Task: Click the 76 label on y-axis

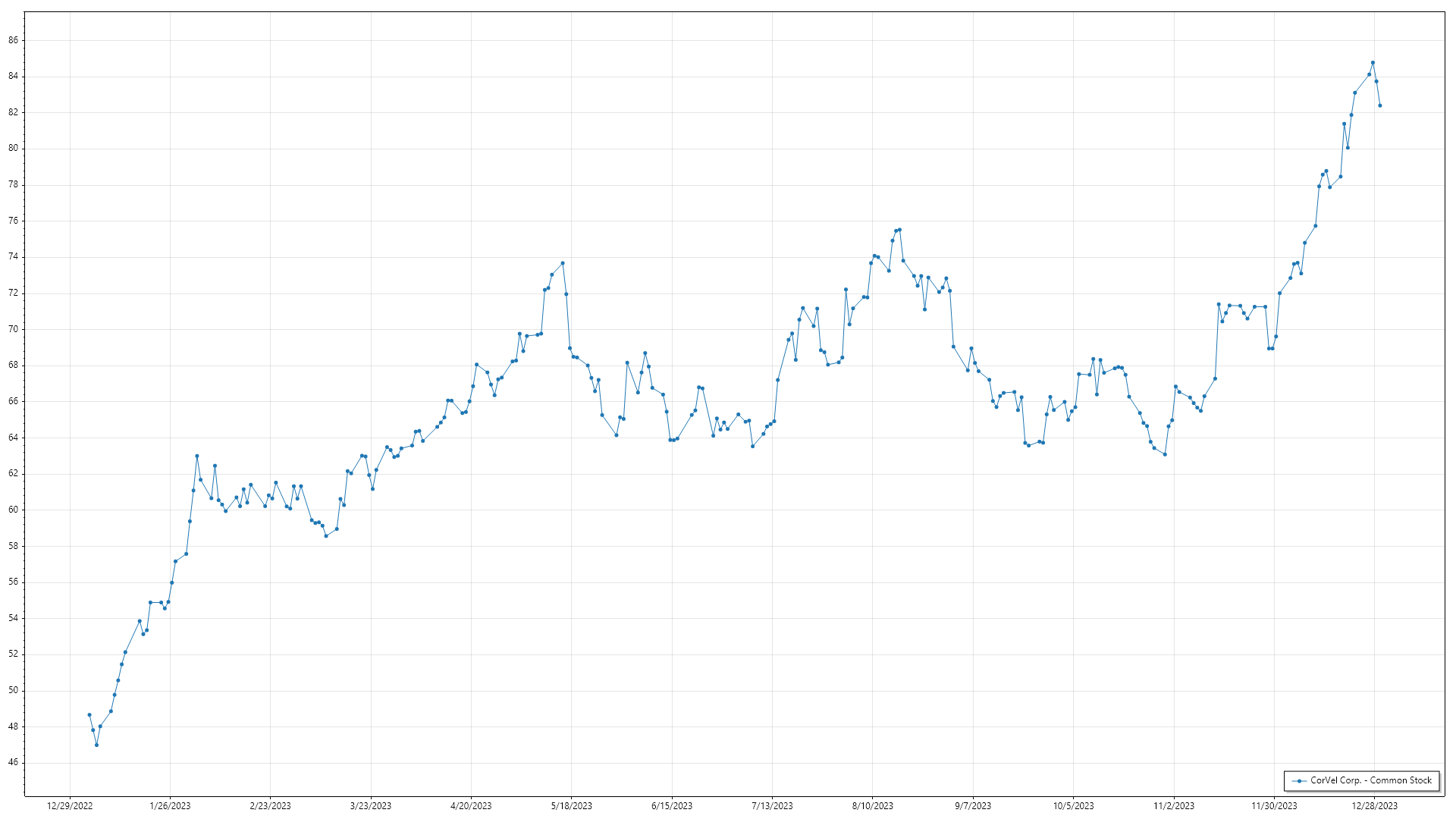Action: pos(14,221)
